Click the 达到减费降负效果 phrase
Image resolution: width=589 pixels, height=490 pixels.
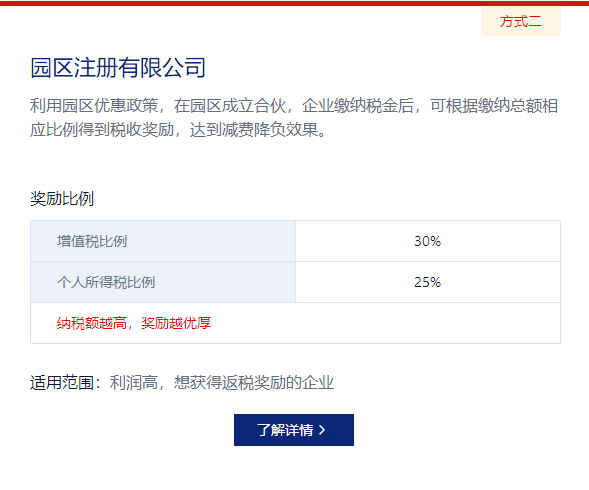coord(258,130)
